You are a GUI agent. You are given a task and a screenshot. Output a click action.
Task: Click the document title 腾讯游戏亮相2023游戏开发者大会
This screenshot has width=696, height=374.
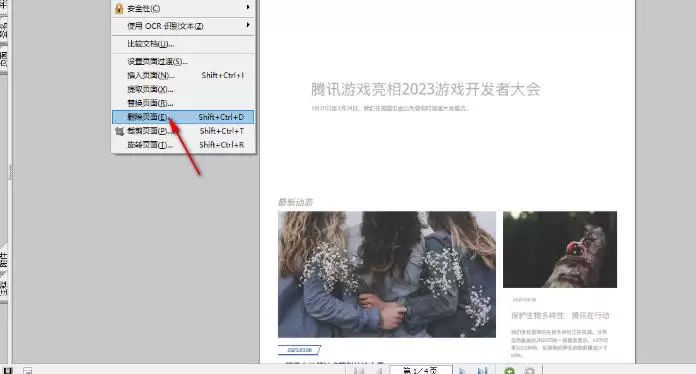click(426, 89)
